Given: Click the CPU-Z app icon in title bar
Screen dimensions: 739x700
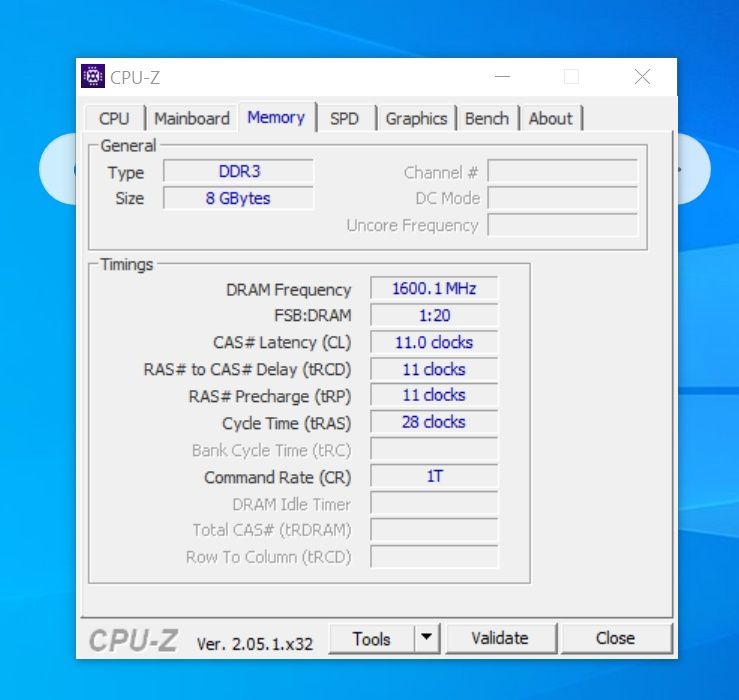Looking at the screenshot, I should point(93,76).
